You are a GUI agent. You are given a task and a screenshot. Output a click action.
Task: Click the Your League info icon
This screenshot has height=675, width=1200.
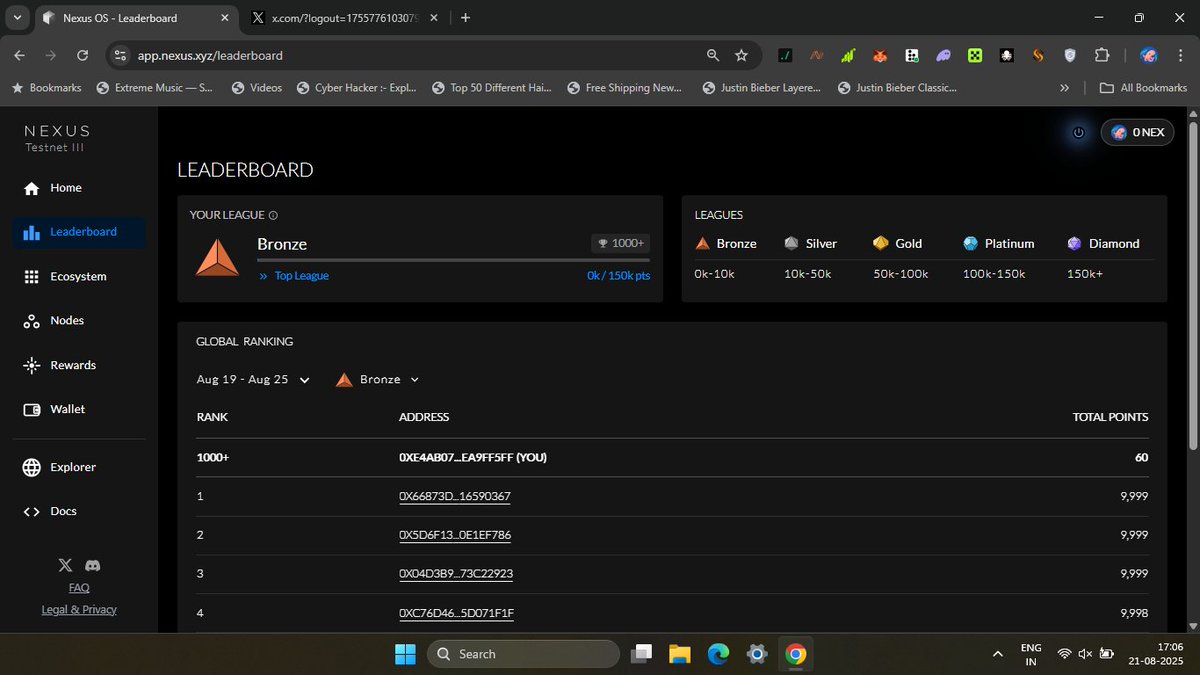[273, 215]
